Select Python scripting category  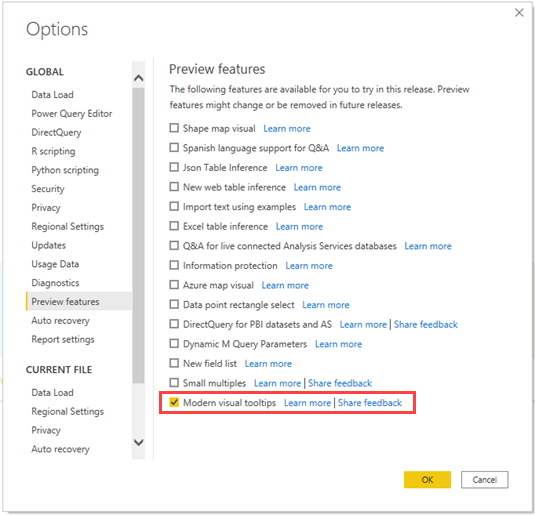[x=65, y=170]
